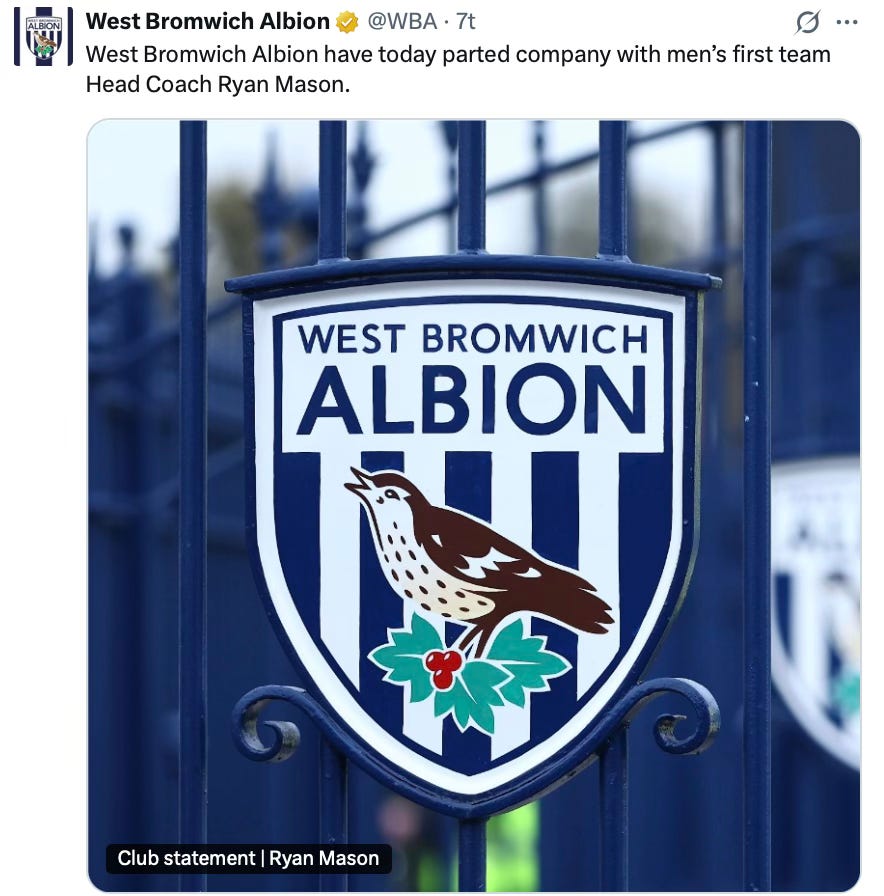Click the West Bromwich Albion display name
The width and height of the screenshot is (884, 896).
coord(208,22)
